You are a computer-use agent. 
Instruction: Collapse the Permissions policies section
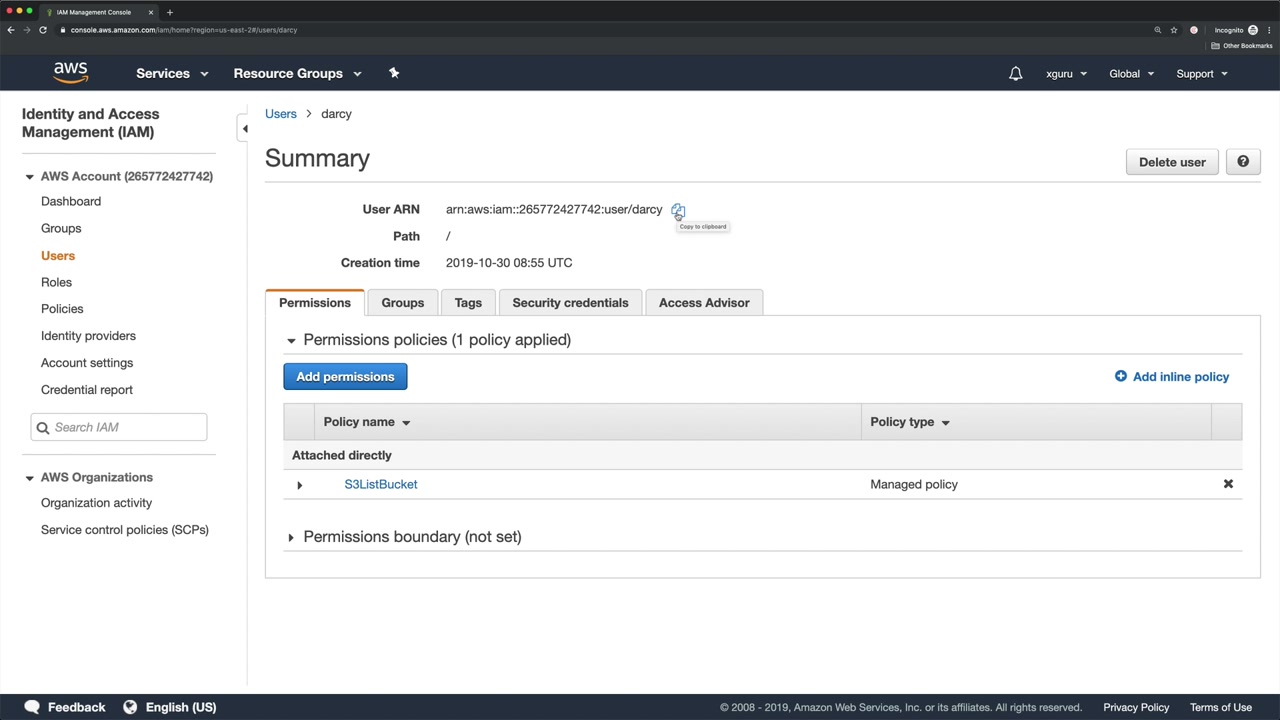291,340
